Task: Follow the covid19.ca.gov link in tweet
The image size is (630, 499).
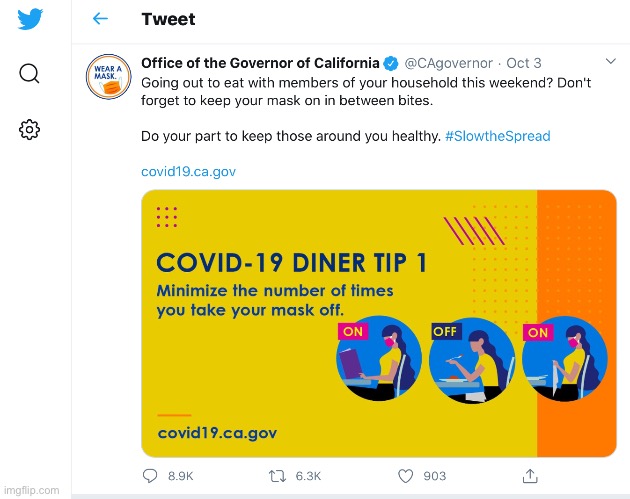Action: point(188,171)
